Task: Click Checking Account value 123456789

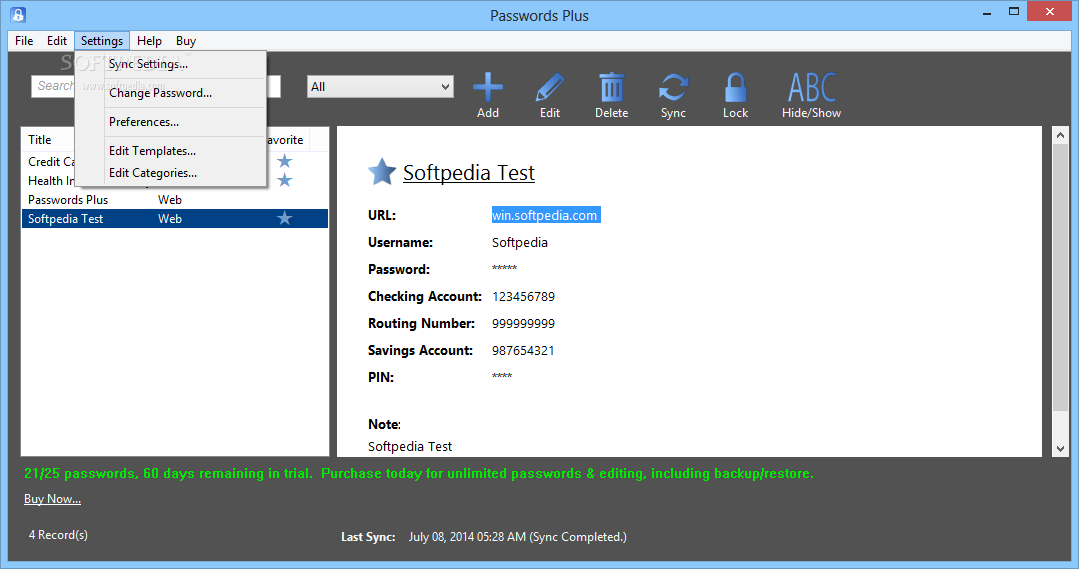Action: point(523,297)
